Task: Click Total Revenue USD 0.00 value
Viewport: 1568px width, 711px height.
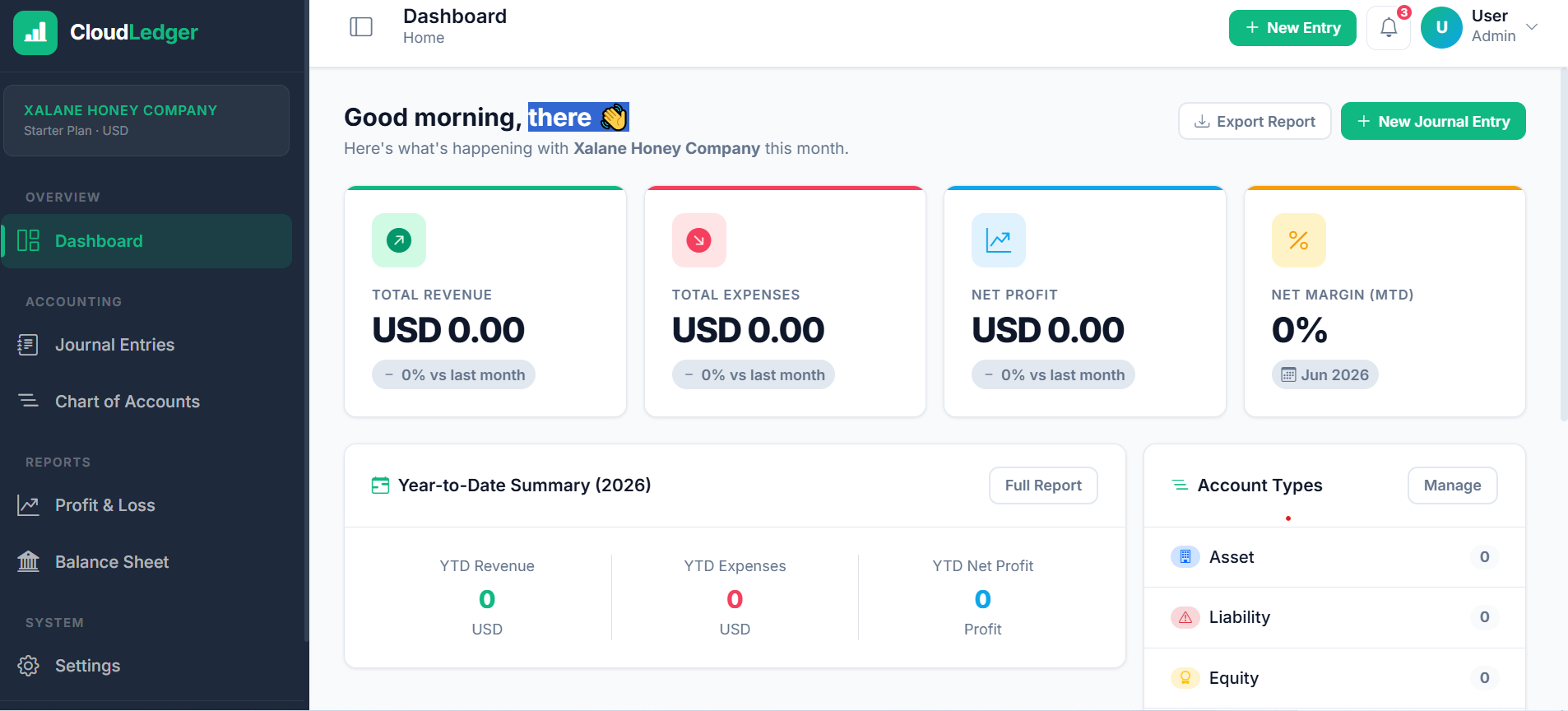Action: (448, 330)
